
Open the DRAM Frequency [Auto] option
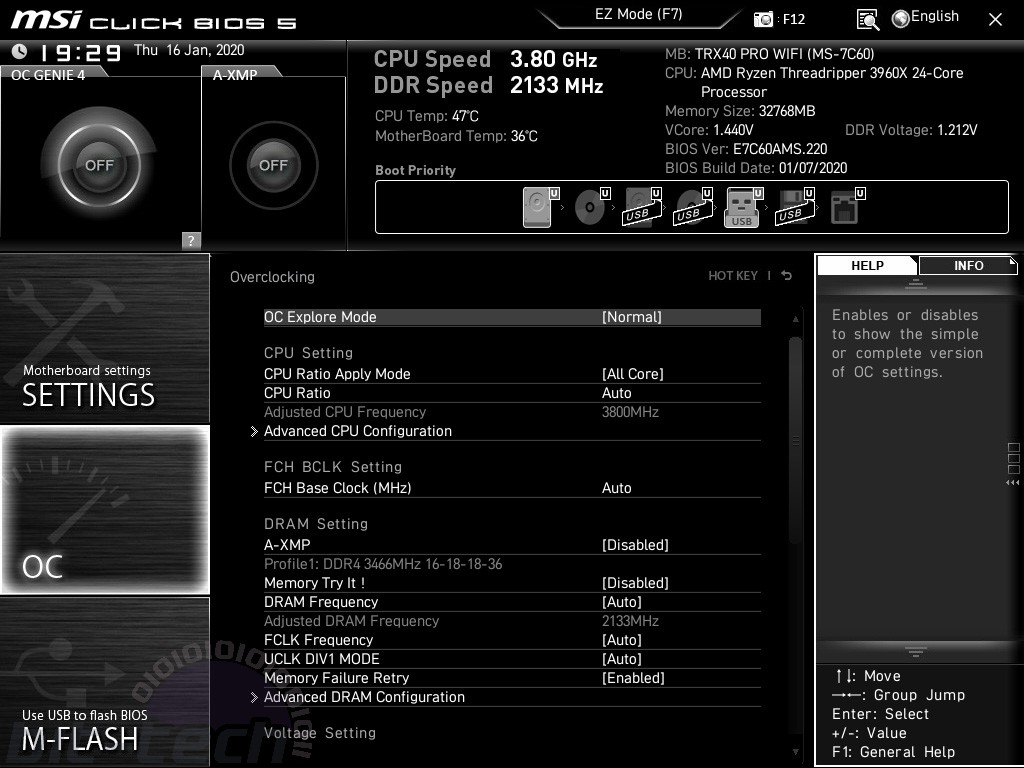[512, 602]
